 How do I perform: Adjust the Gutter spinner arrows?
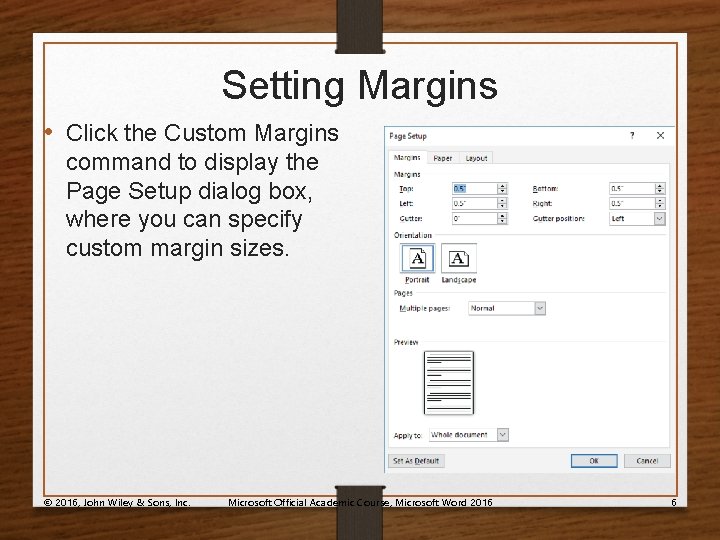pos(502,219)
